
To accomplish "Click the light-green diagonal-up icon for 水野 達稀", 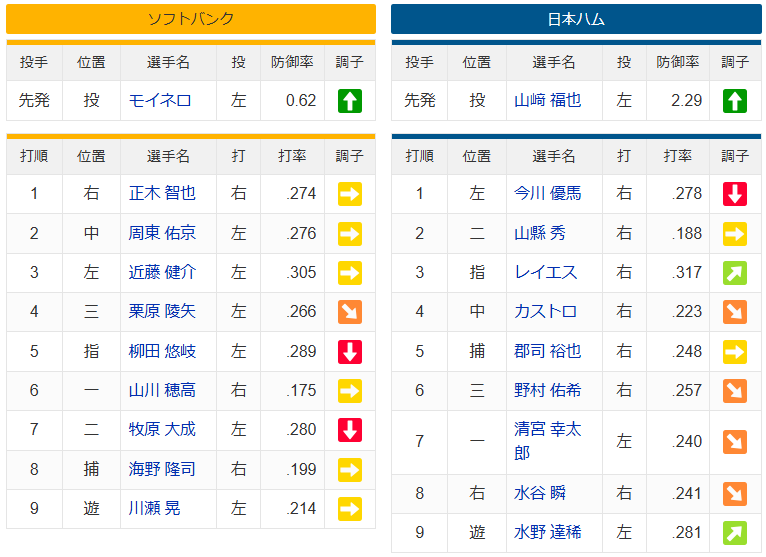I will [735, 533].
